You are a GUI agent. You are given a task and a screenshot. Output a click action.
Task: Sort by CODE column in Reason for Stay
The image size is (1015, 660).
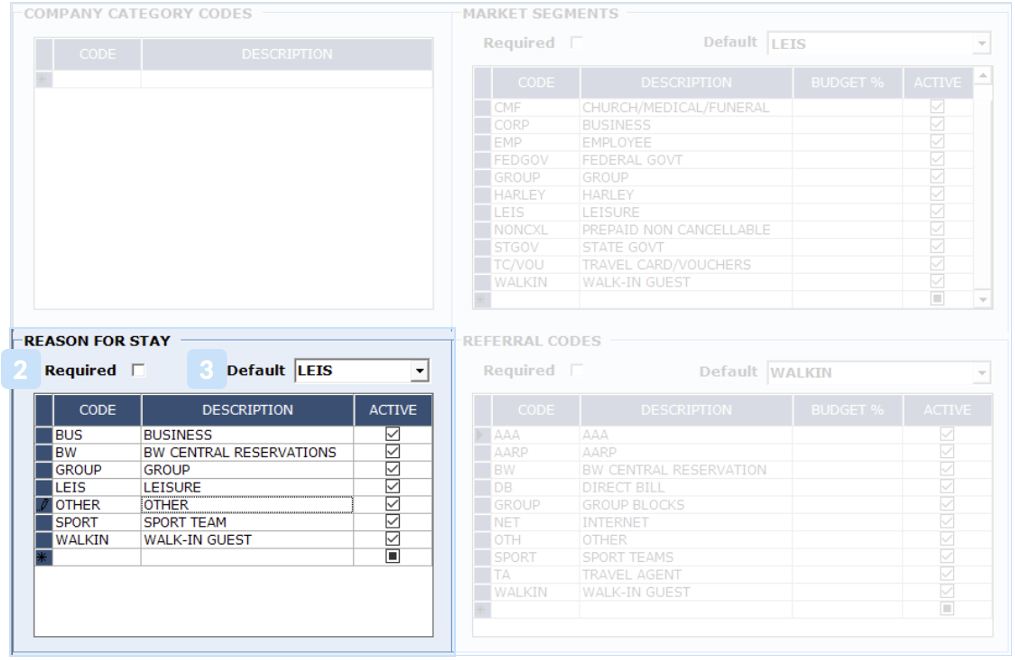point(97,410)
